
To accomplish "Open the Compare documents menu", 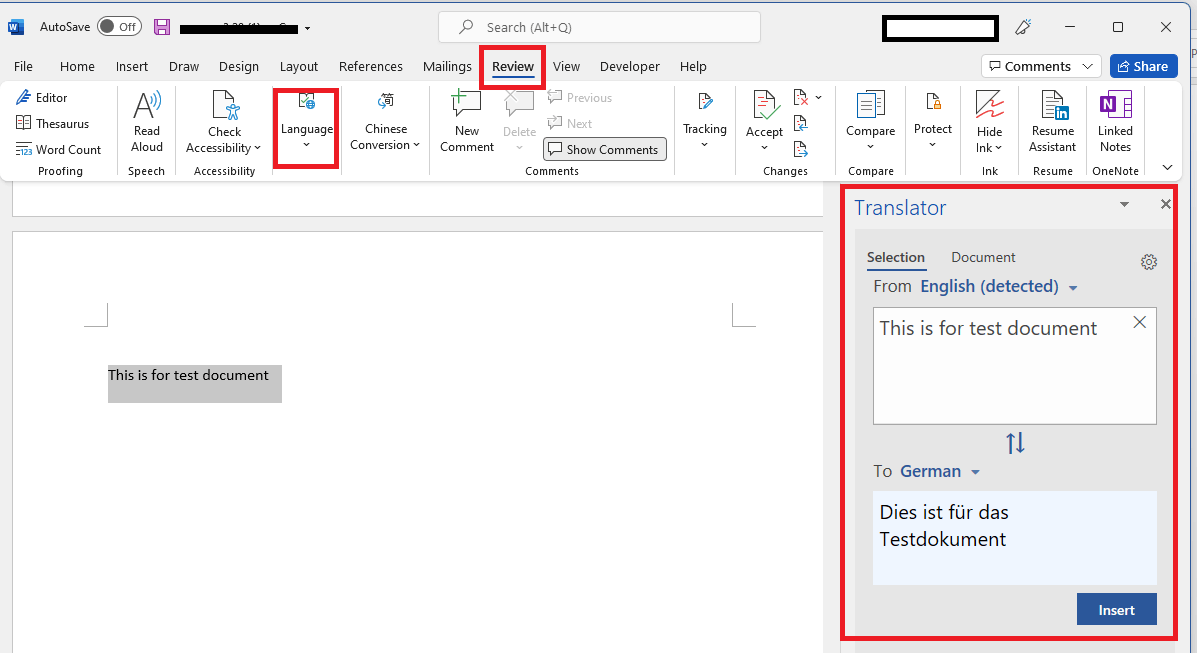I will (870, 122).
